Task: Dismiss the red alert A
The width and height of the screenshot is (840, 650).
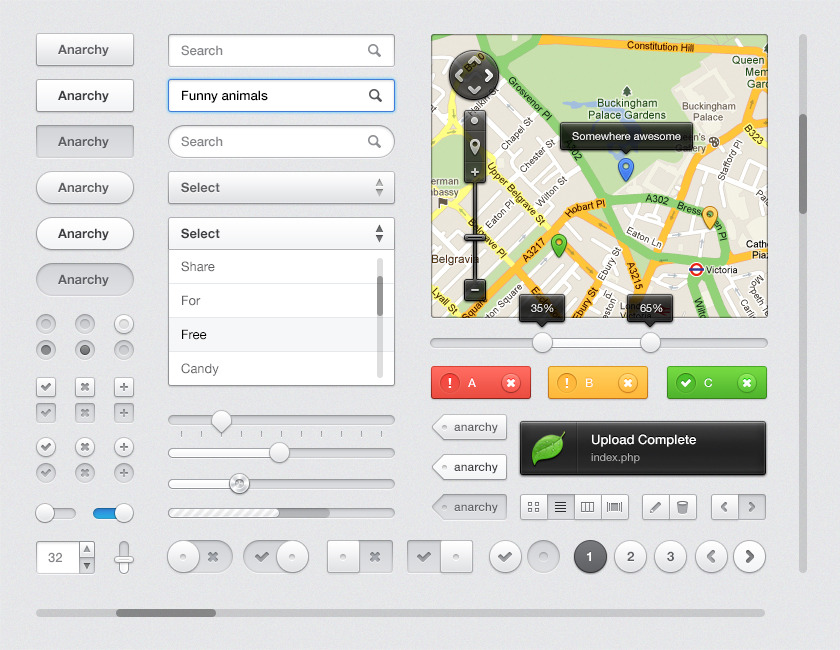Action: [x=511, y=383]
